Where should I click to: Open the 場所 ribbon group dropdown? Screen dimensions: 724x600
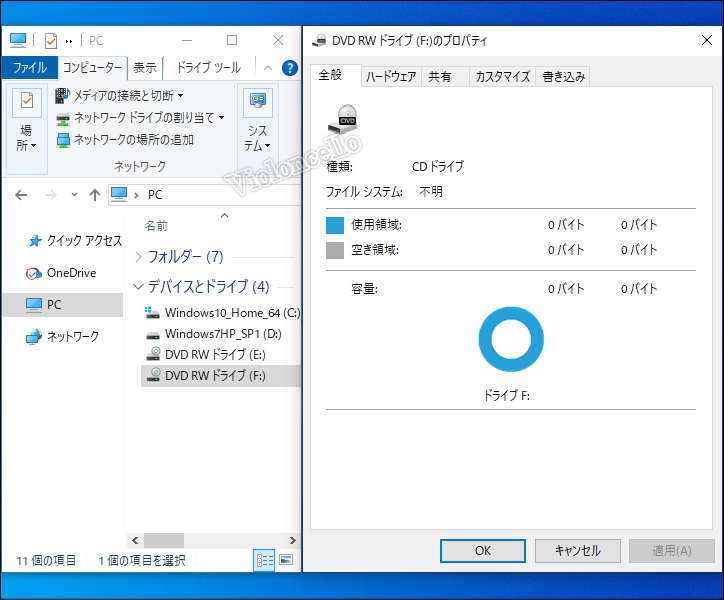(26, 138)
